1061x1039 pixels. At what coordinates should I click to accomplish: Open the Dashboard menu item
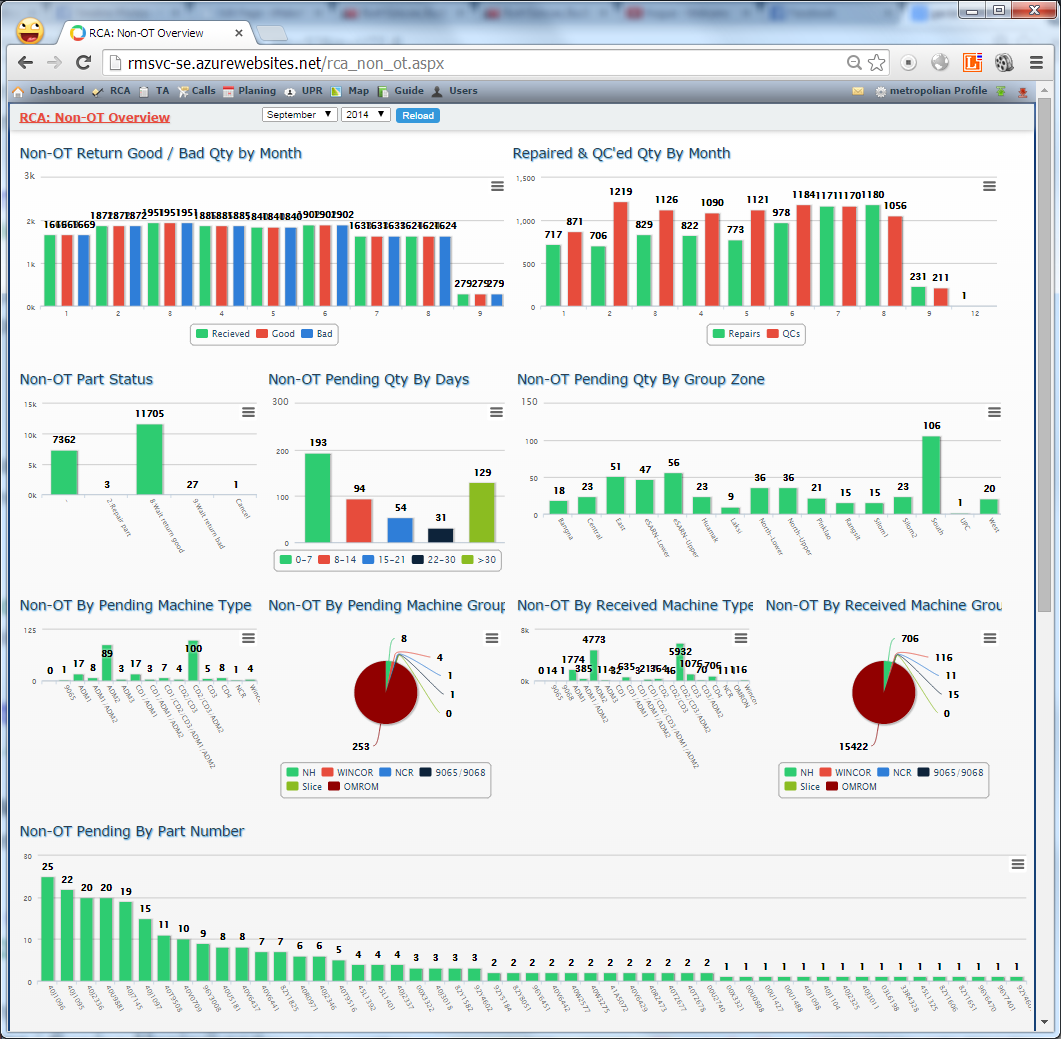pos(49,91)
